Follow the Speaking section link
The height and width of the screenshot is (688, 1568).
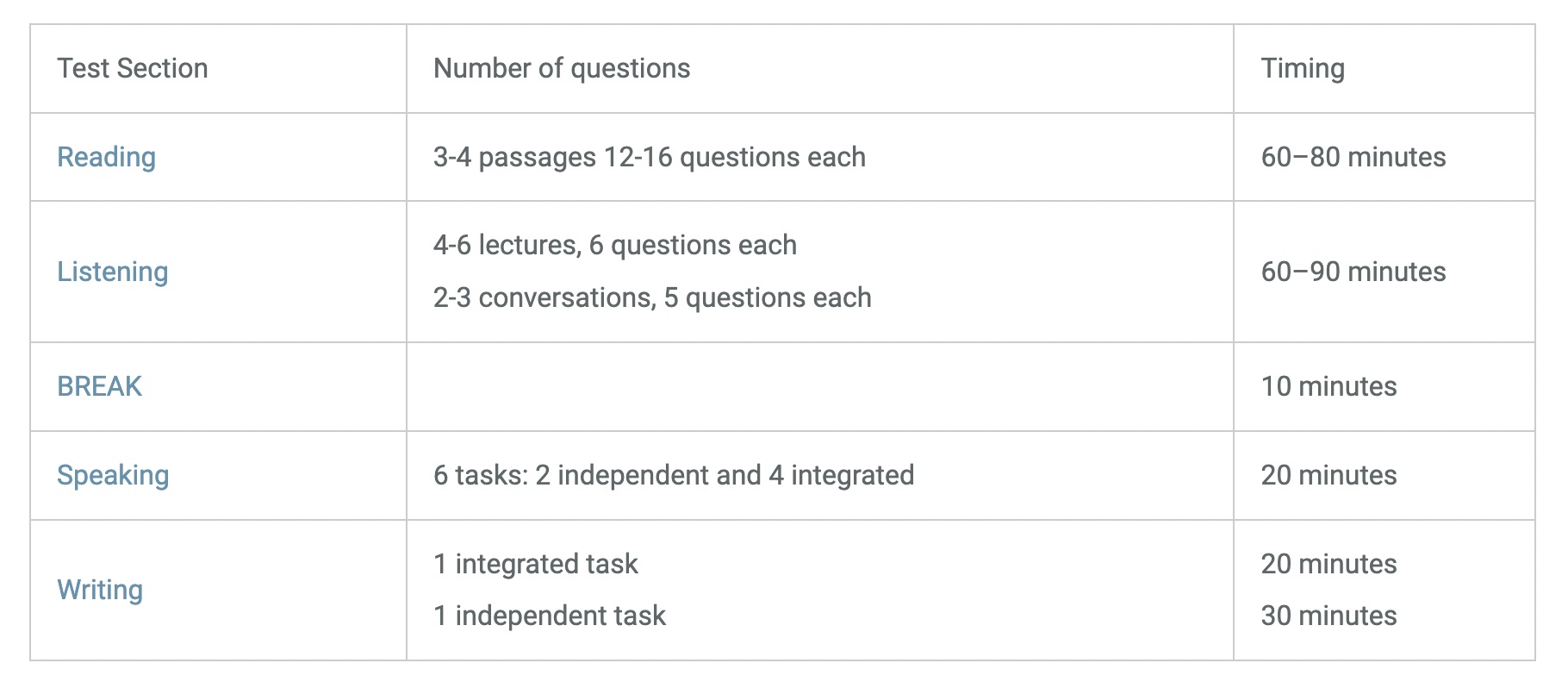pyautogui.click(x=113, y=475)
